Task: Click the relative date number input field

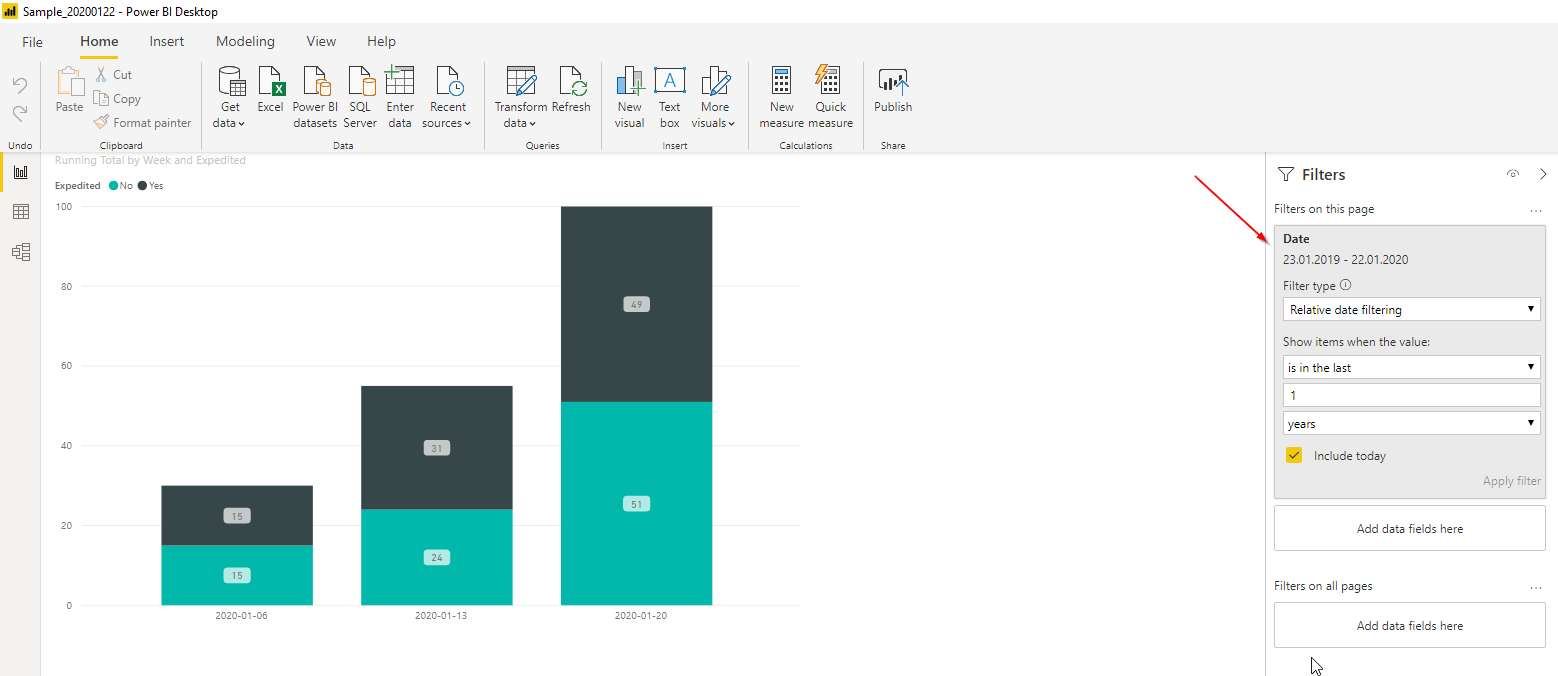Action: [1412, 395]
